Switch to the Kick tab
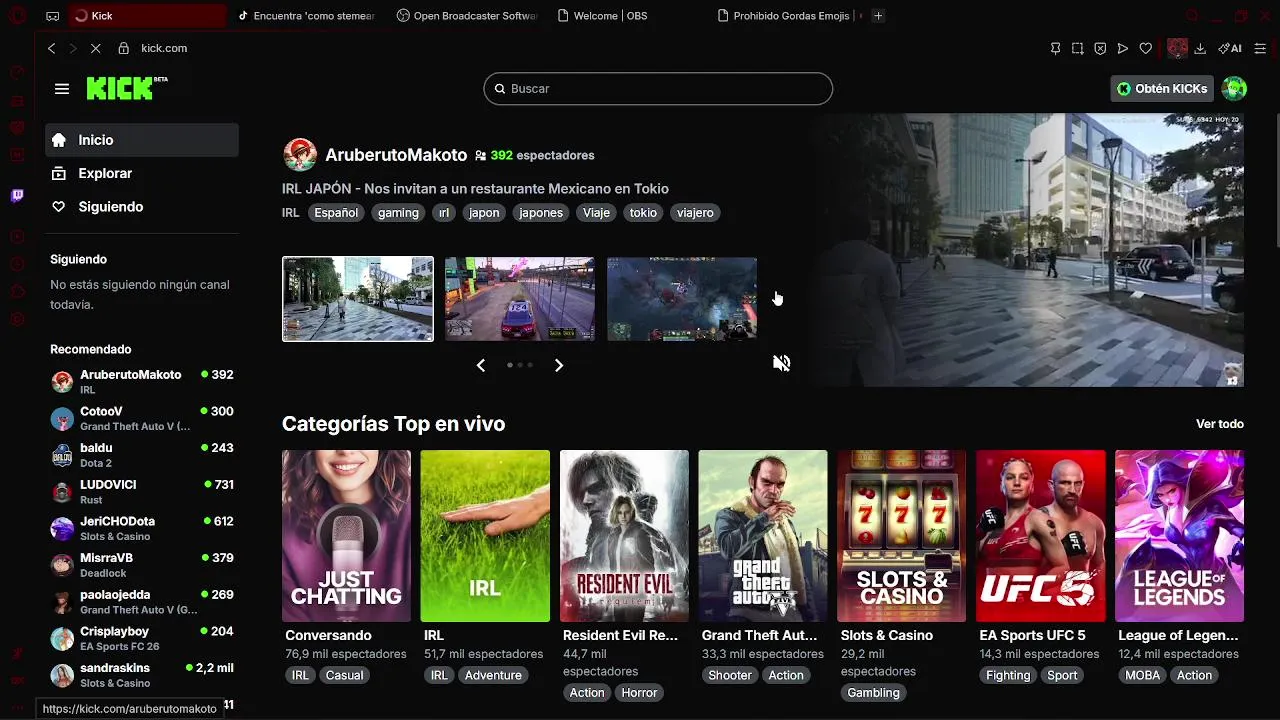The width and height of the screenshot is (1280, 720). click(148, 16)
